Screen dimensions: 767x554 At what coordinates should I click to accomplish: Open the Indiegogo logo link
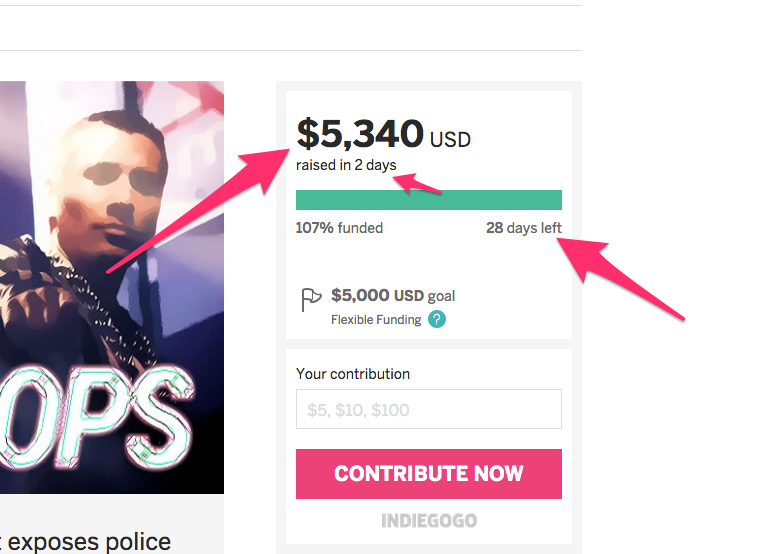(428, 521)
